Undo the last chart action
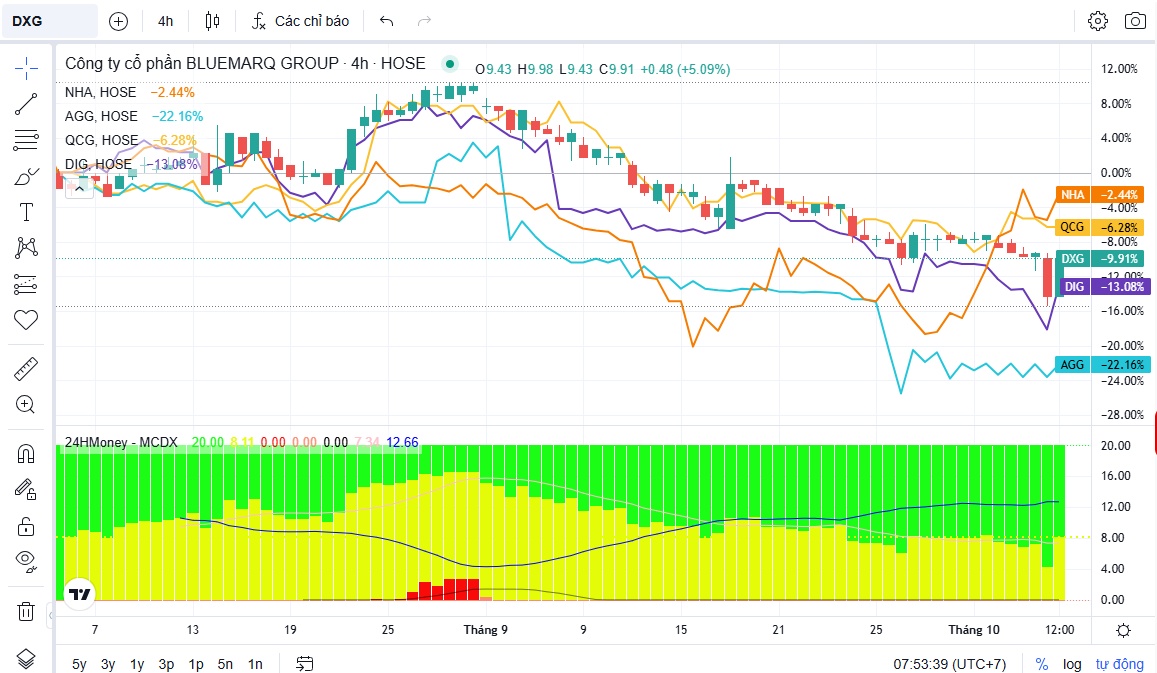The width and height of the screenshot is (1157, 673). tap(387, 21)
